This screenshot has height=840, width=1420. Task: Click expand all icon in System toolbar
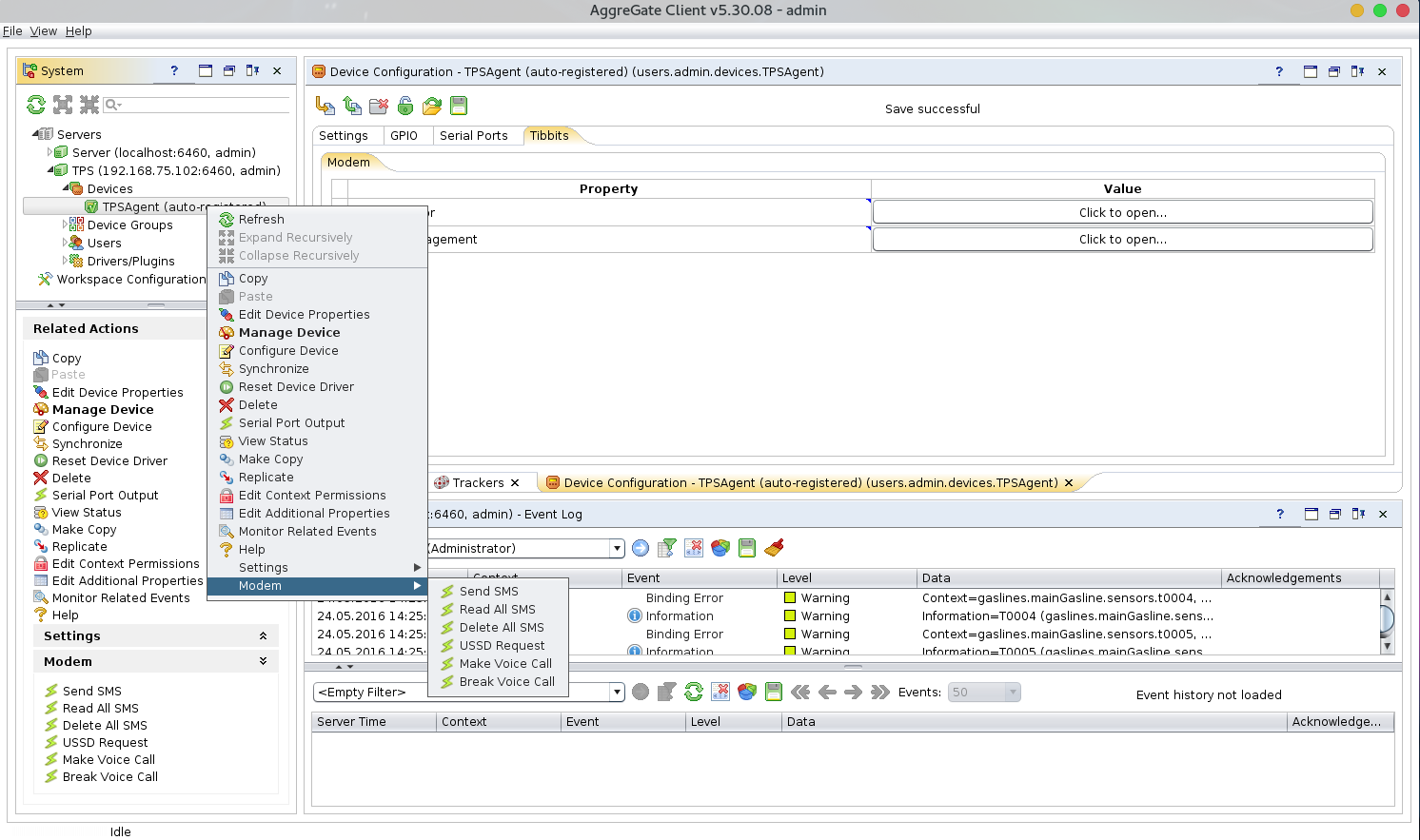[63, 105]
